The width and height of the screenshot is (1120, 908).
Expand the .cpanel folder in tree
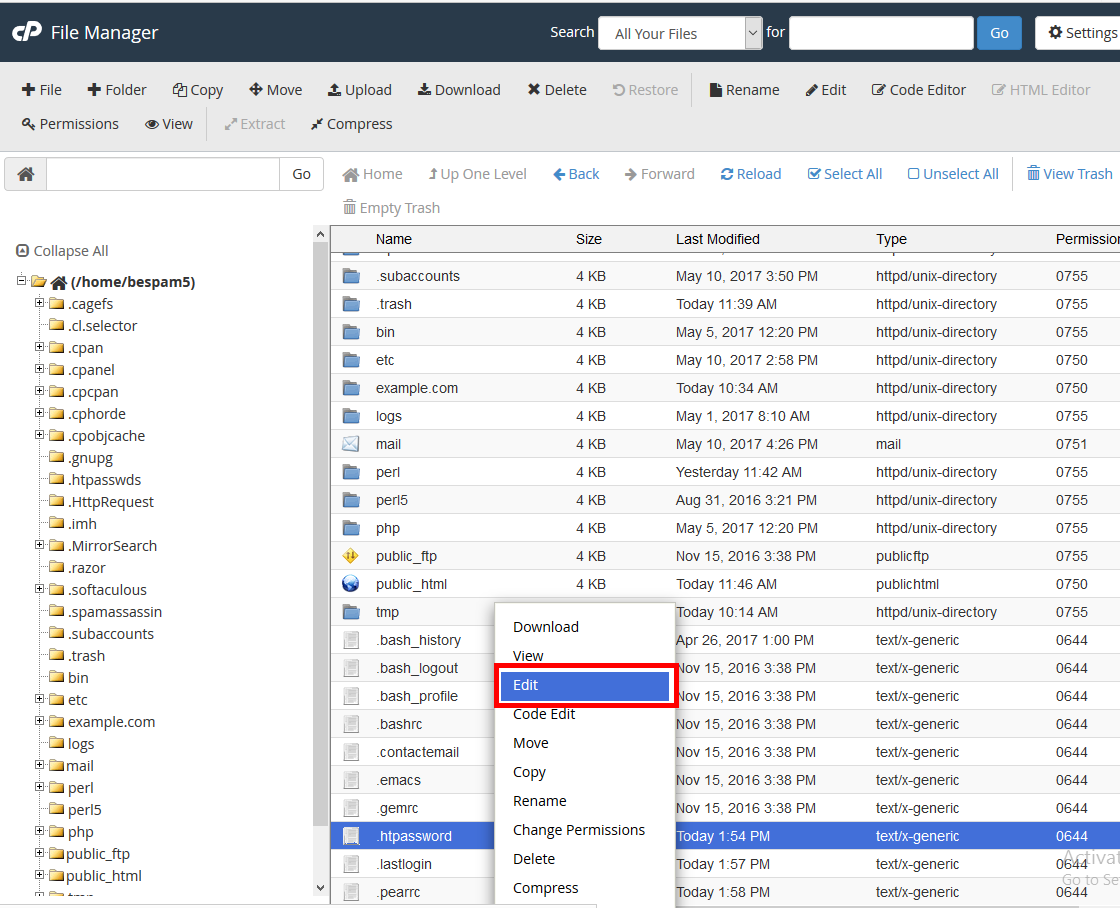(40, 370)
